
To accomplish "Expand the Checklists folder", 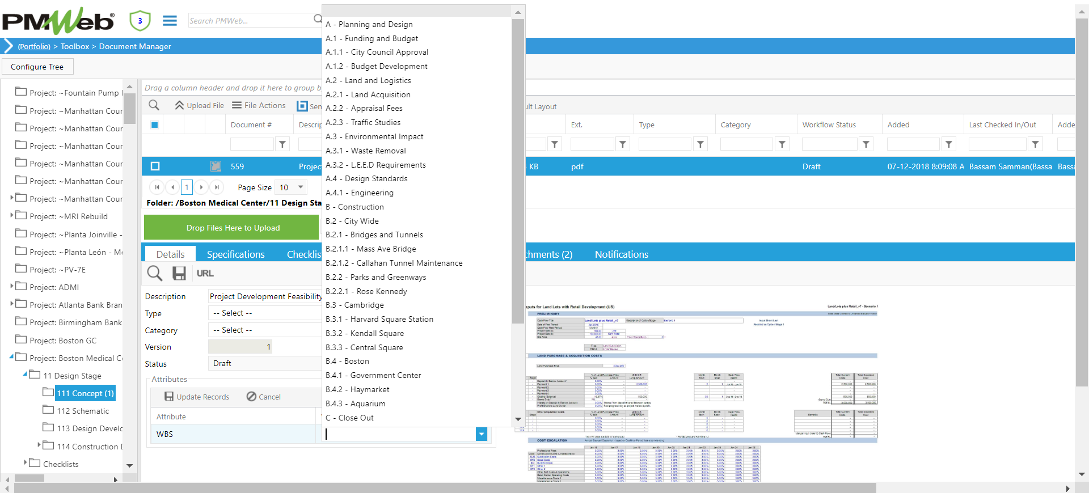I will pos(26,462).
